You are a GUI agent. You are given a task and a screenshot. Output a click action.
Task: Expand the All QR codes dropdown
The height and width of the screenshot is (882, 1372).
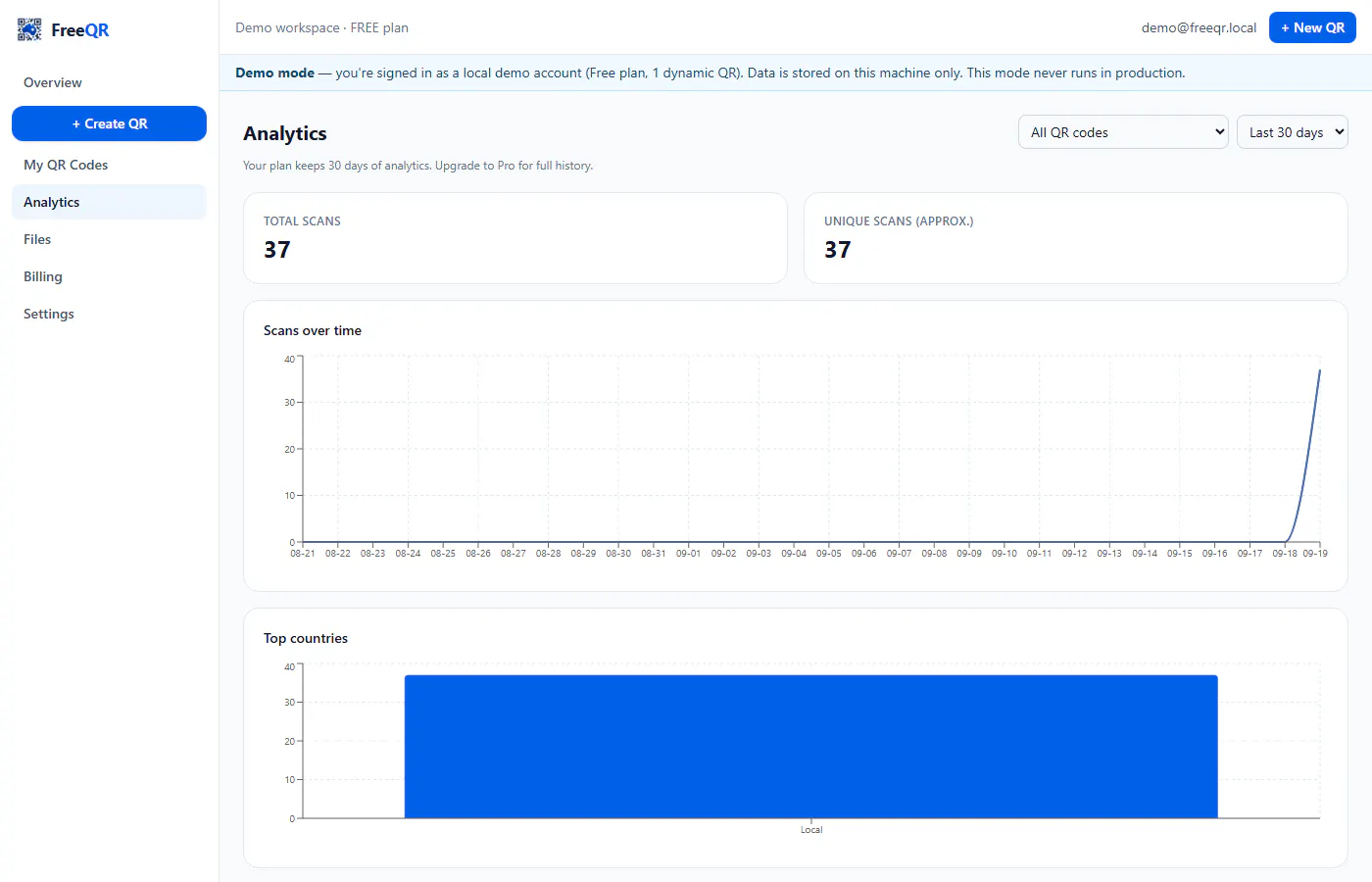(1123, 132)
